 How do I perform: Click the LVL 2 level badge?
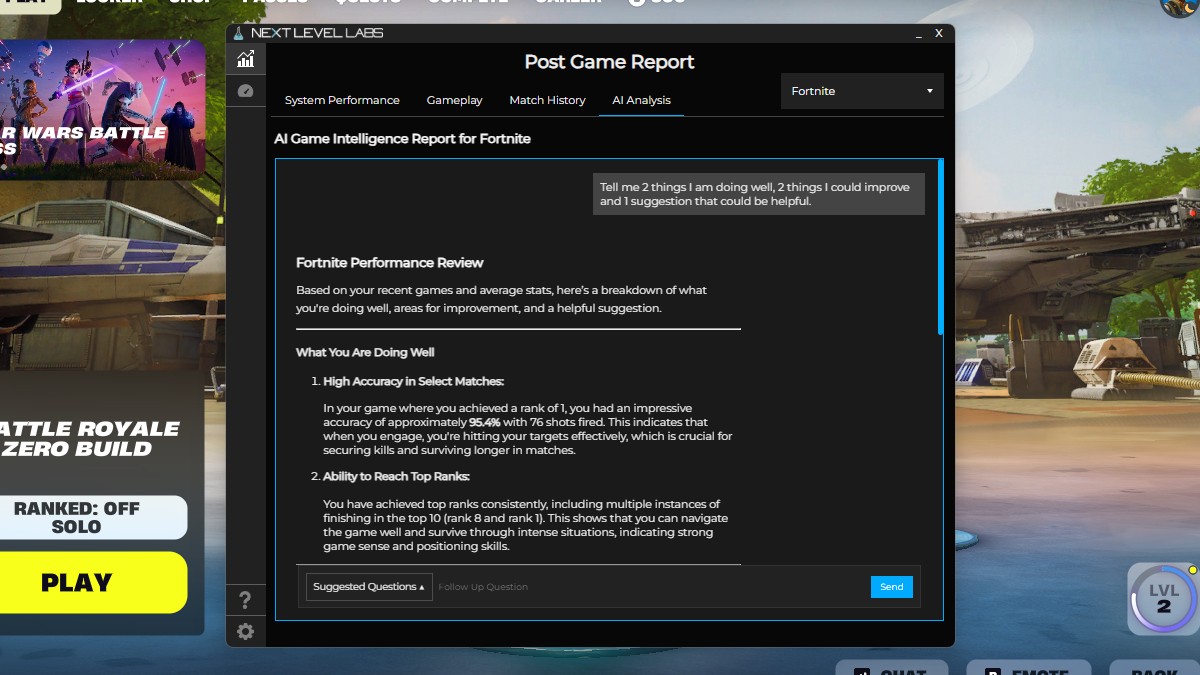coord(1162,599)
